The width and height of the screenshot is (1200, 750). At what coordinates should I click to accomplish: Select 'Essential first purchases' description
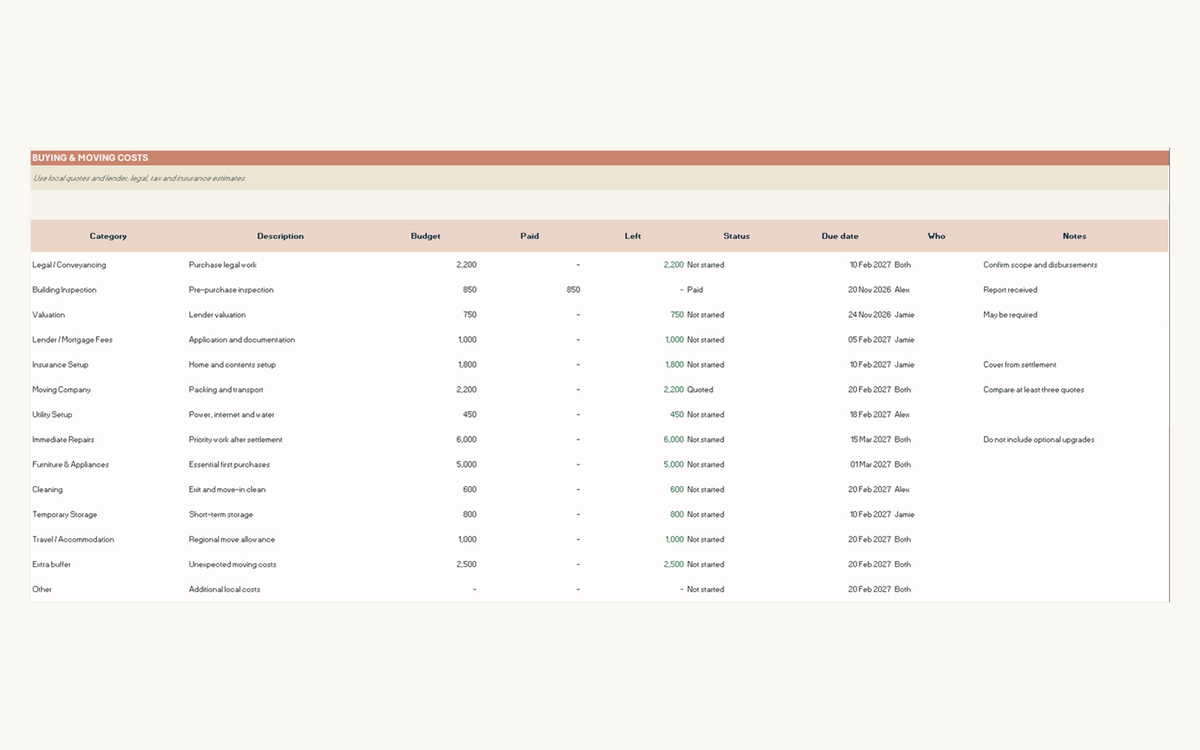(x=229, y=465)
